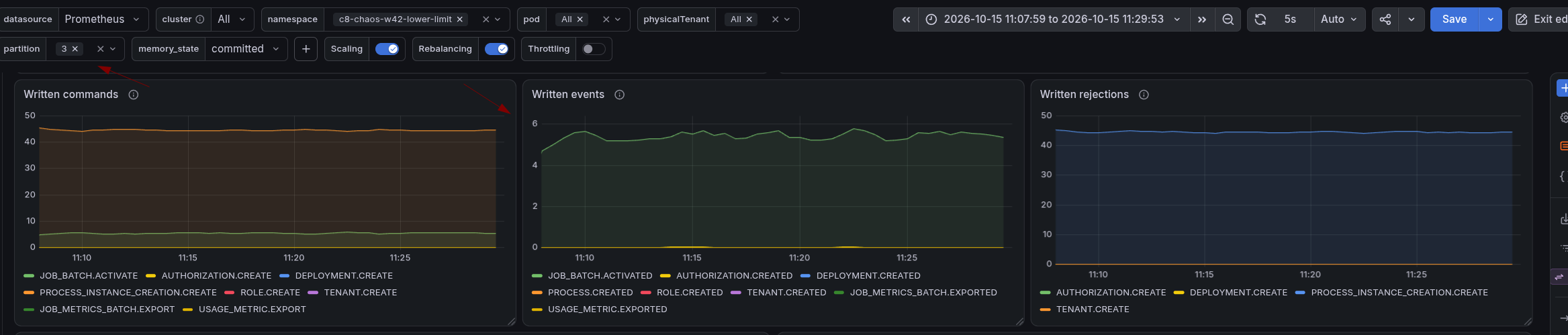Viewport: 1568px width, 335px height.
Task: Expand the namespace dropdown chevron
Action: [498, 19]
